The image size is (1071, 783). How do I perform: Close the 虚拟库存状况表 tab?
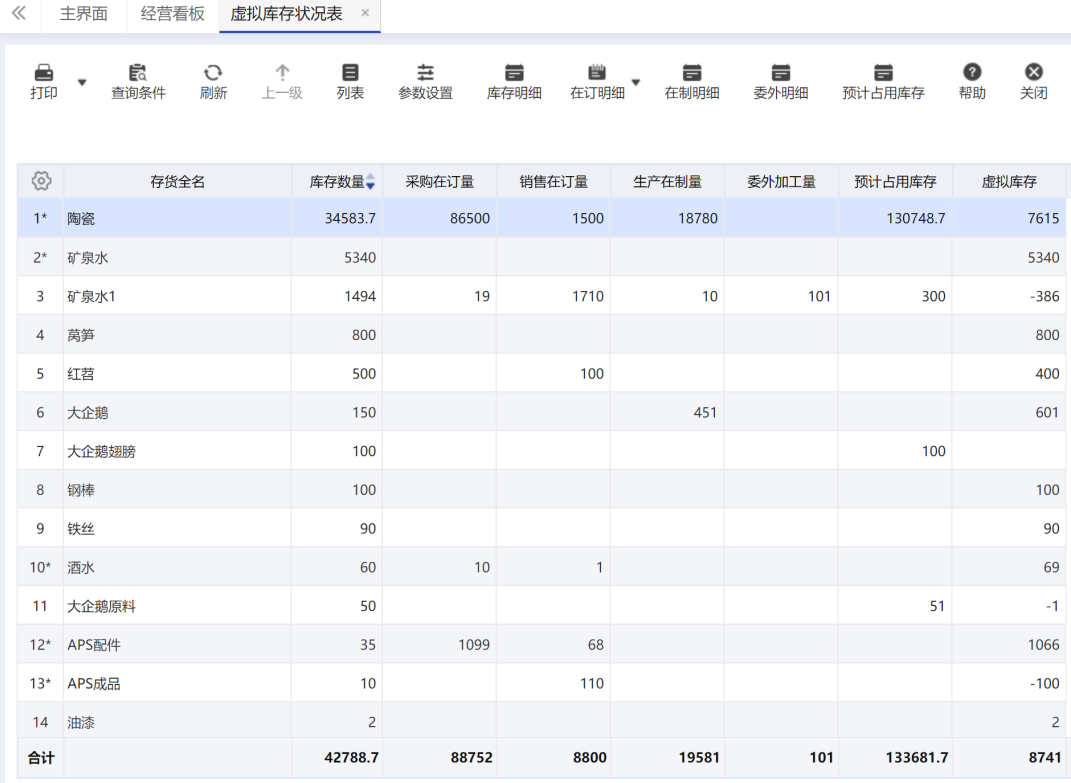(x=365, y=13)
